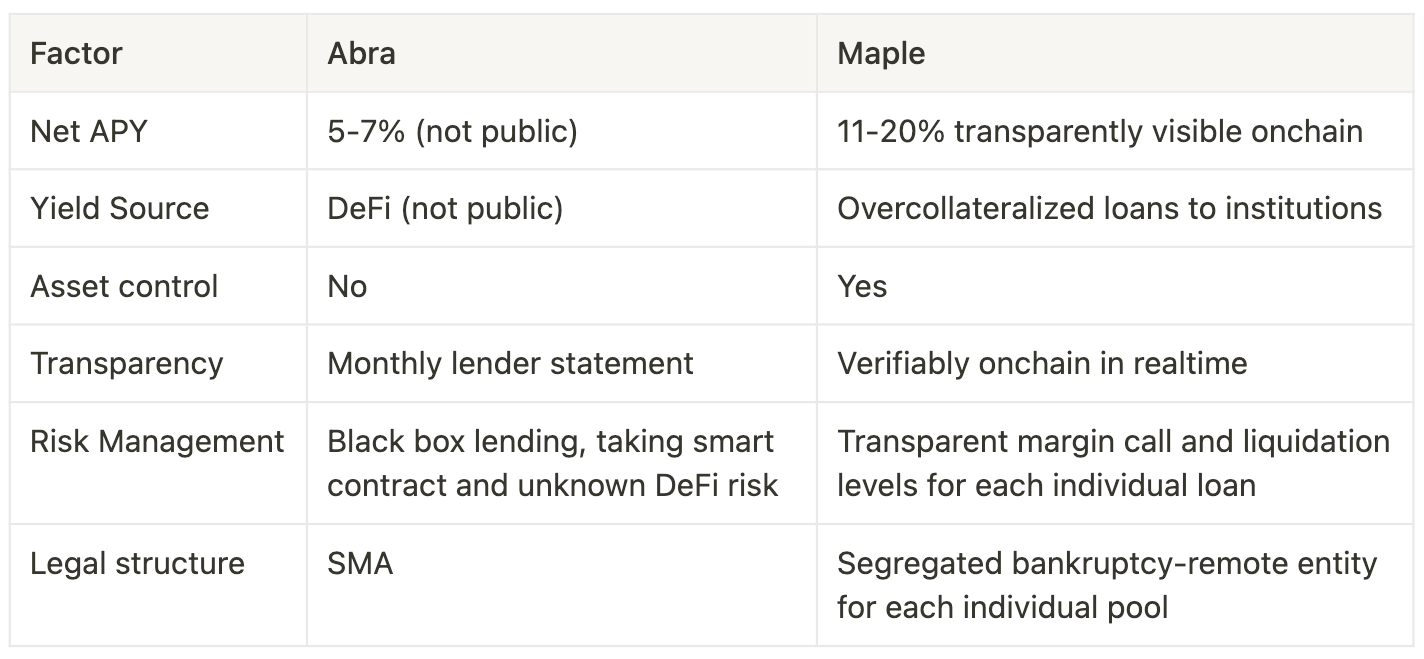
Task: Select the Verifiably onchain in realtime cell
Action: [1115, 363]
